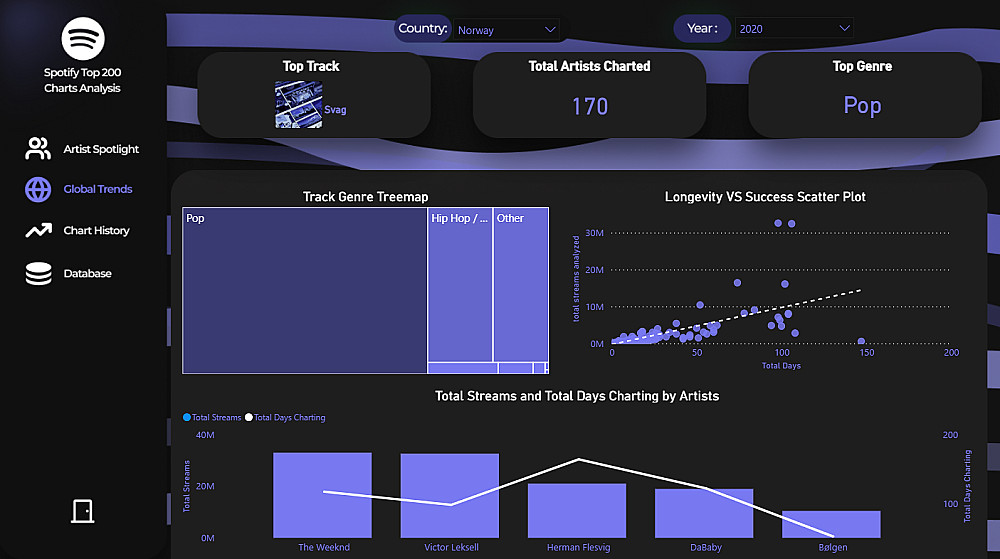The height and width of the screenshot is (559, 1000).
Task: Click the exit door icon
Action: pos(82,511)
